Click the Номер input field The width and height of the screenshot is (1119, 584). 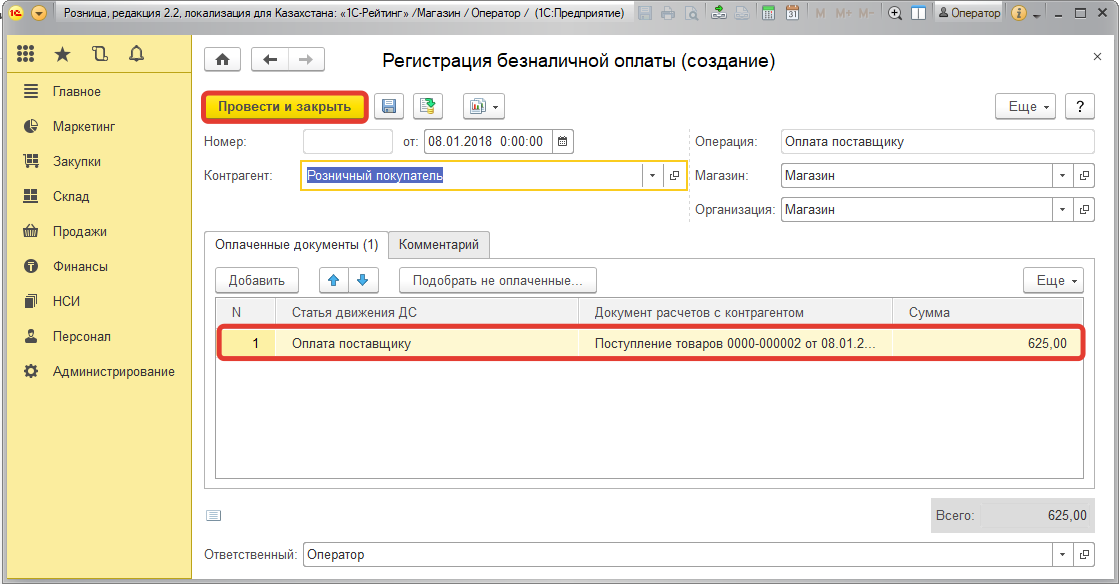(x=347, y=142)
